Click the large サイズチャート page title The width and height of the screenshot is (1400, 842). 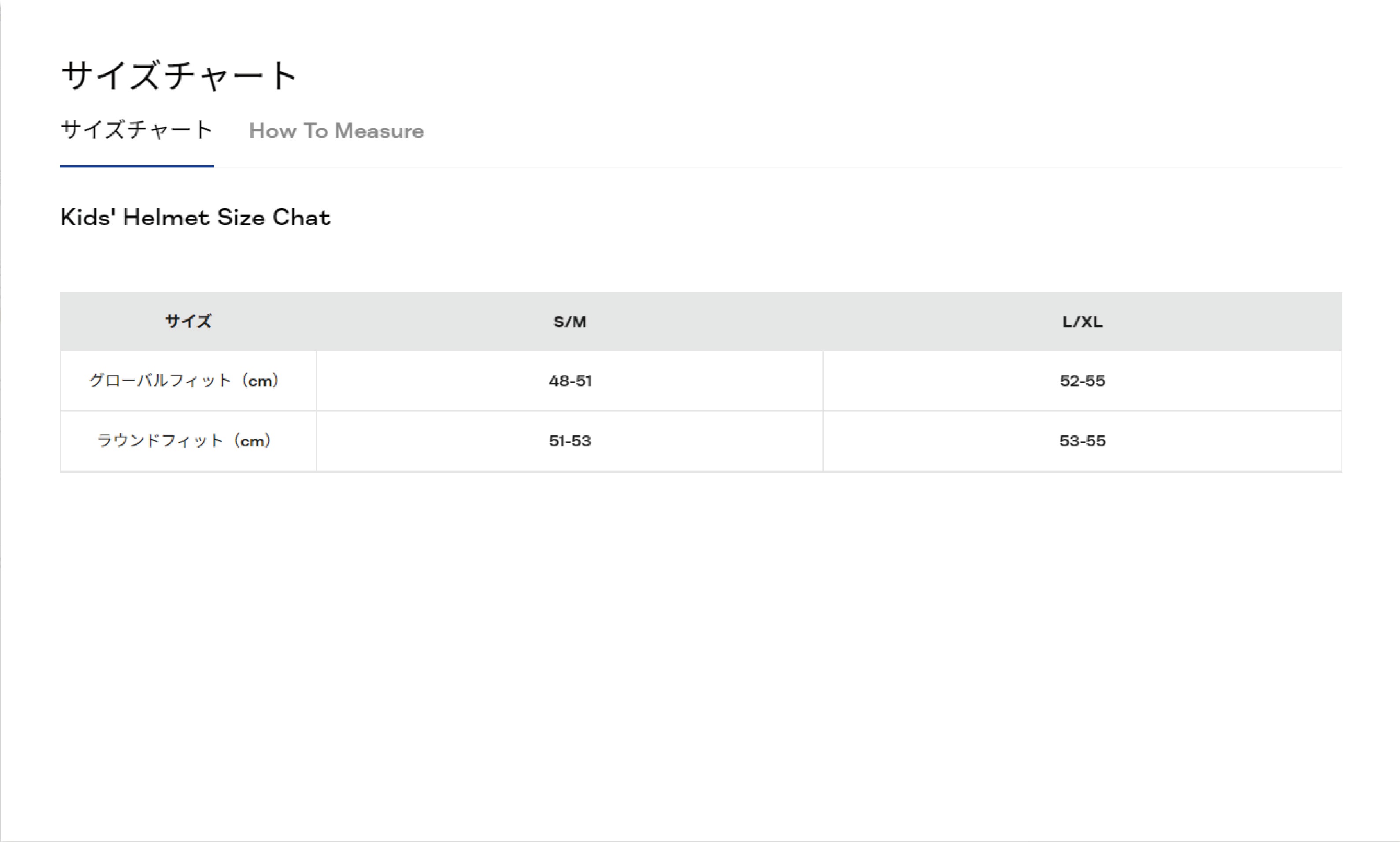[179, 76]
